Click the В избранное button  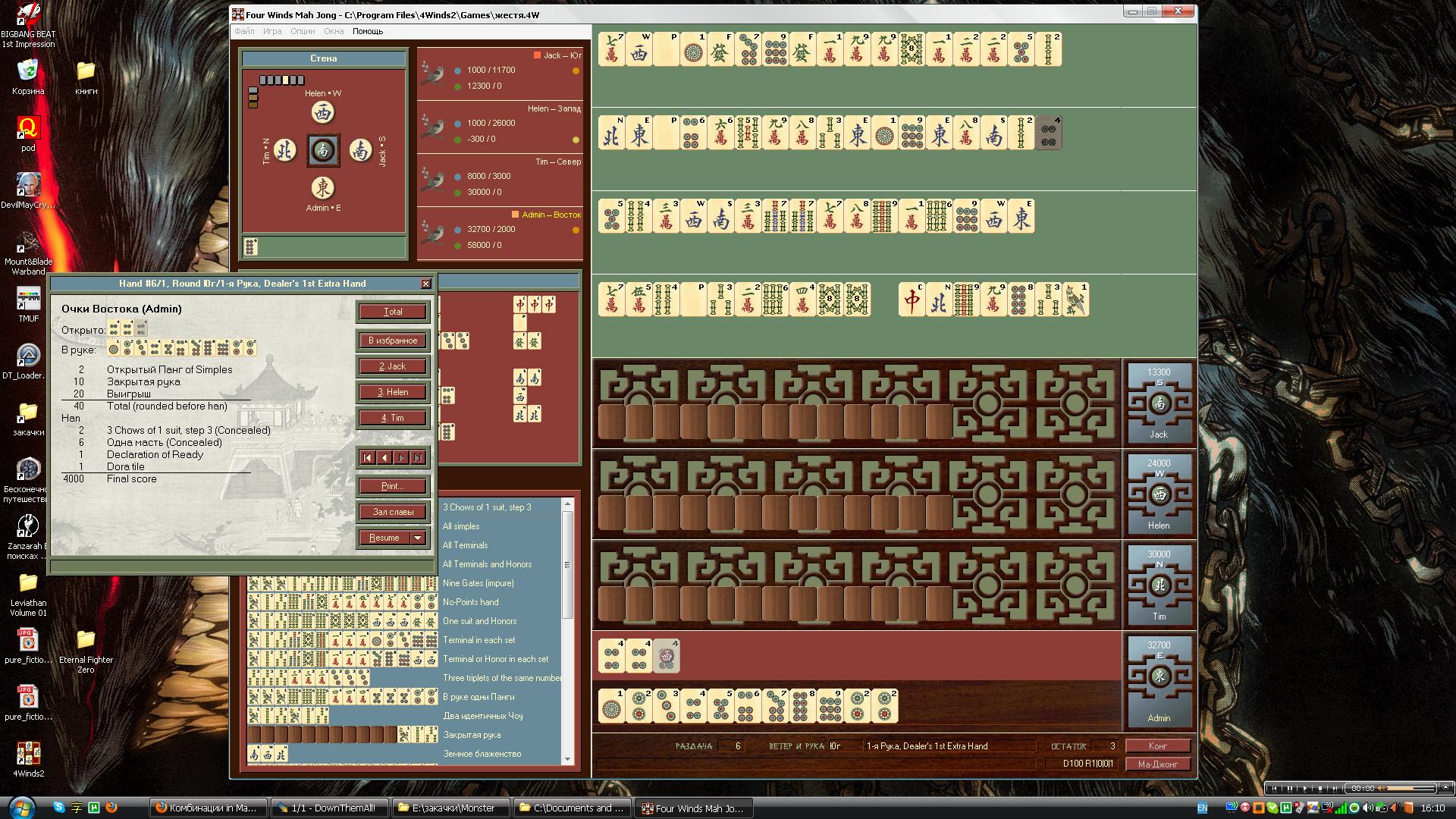[x=393, y=340]
